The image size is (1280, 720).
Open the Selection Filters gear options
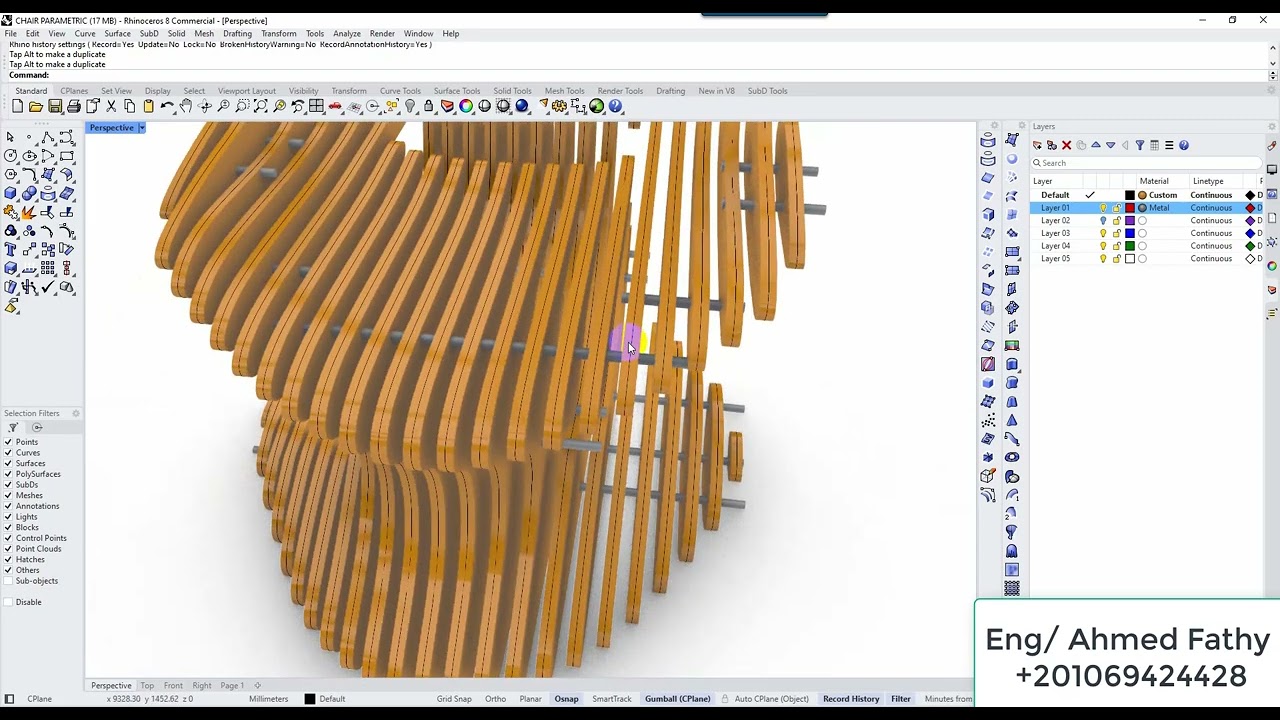click(76, 413)
